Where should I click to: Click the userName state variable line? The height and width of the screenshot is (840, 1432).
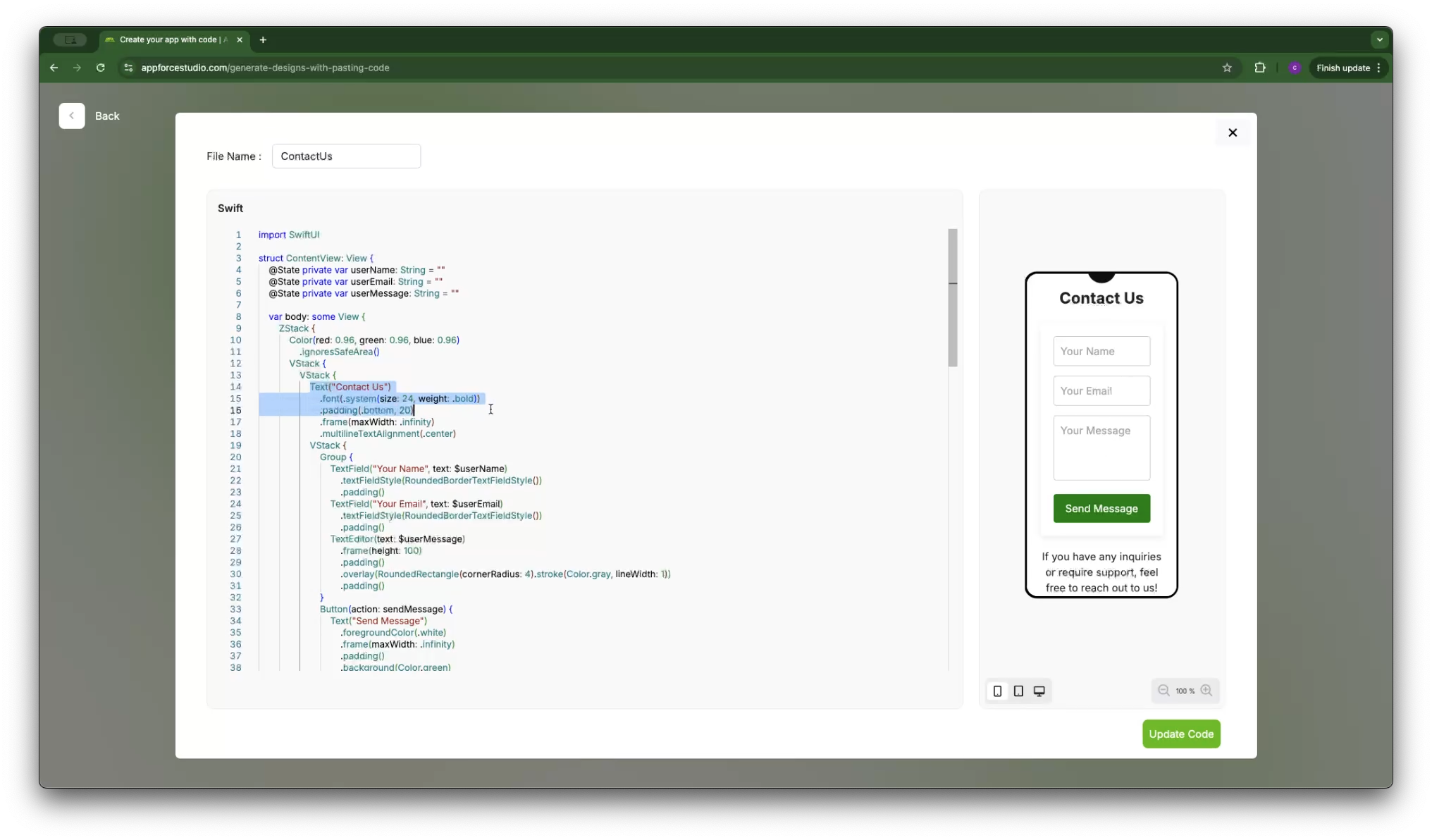coord(357,270)
